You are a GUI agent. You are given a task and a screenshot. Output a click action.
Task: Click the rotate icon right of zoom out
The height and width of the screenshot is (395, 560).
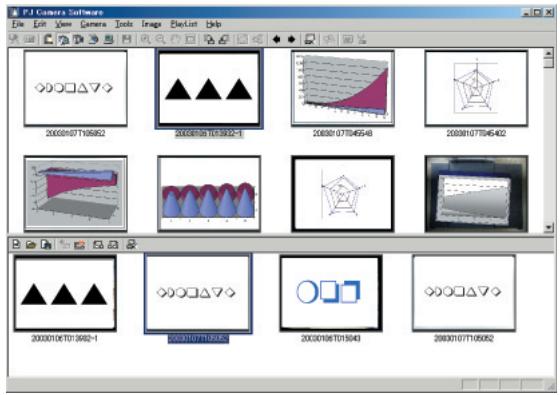175,39
